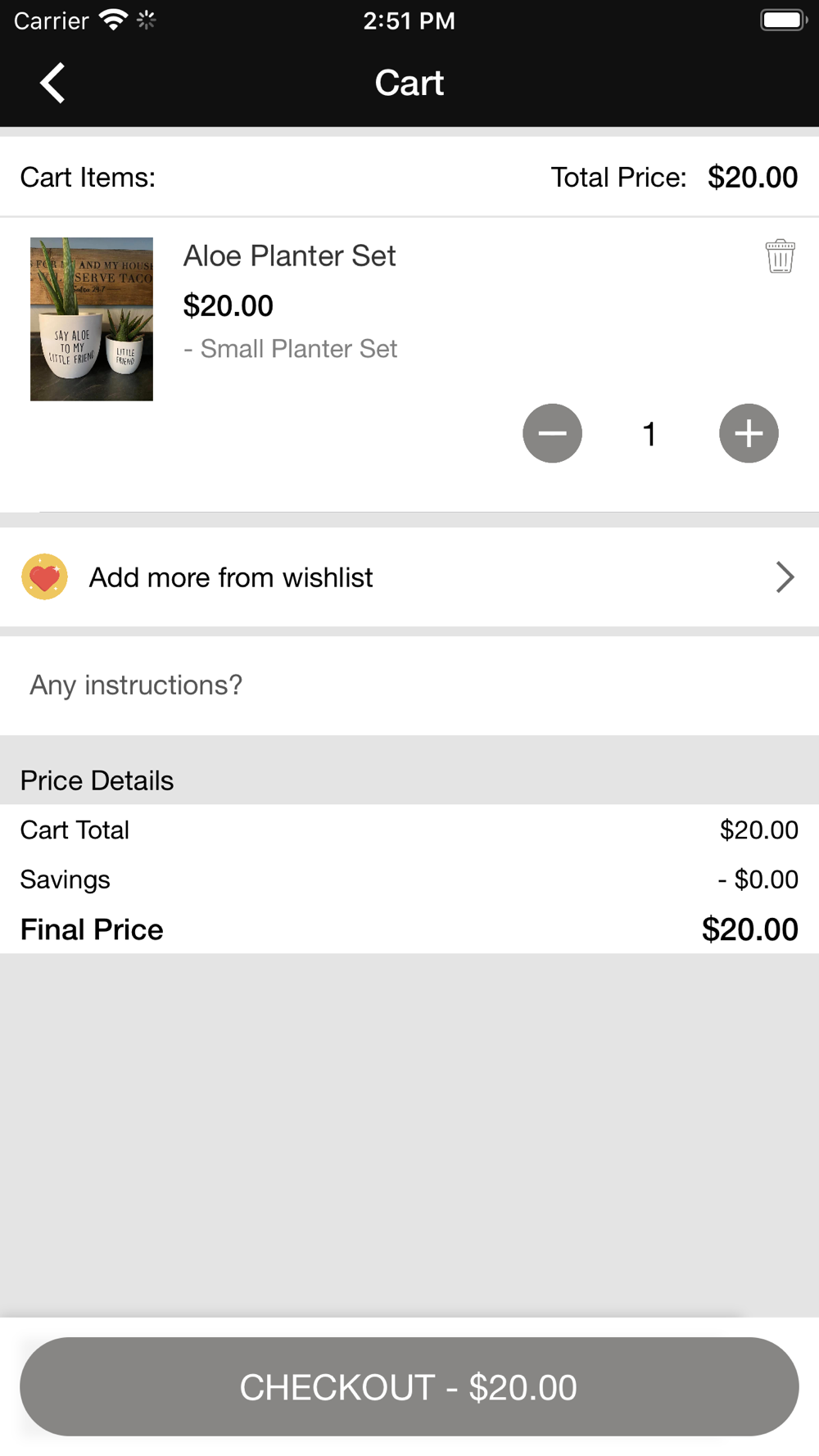Tap the Savings row amount
819x1456 pixels.
(x=758, y=879)
